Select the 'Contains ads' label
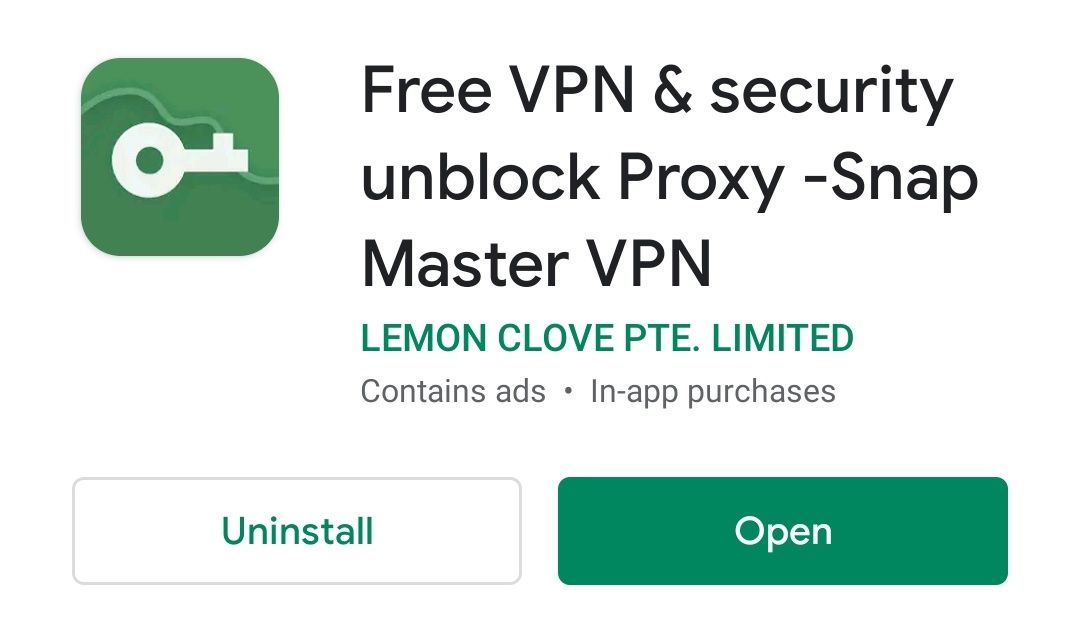1080x632 pixels. click(453, 392)
